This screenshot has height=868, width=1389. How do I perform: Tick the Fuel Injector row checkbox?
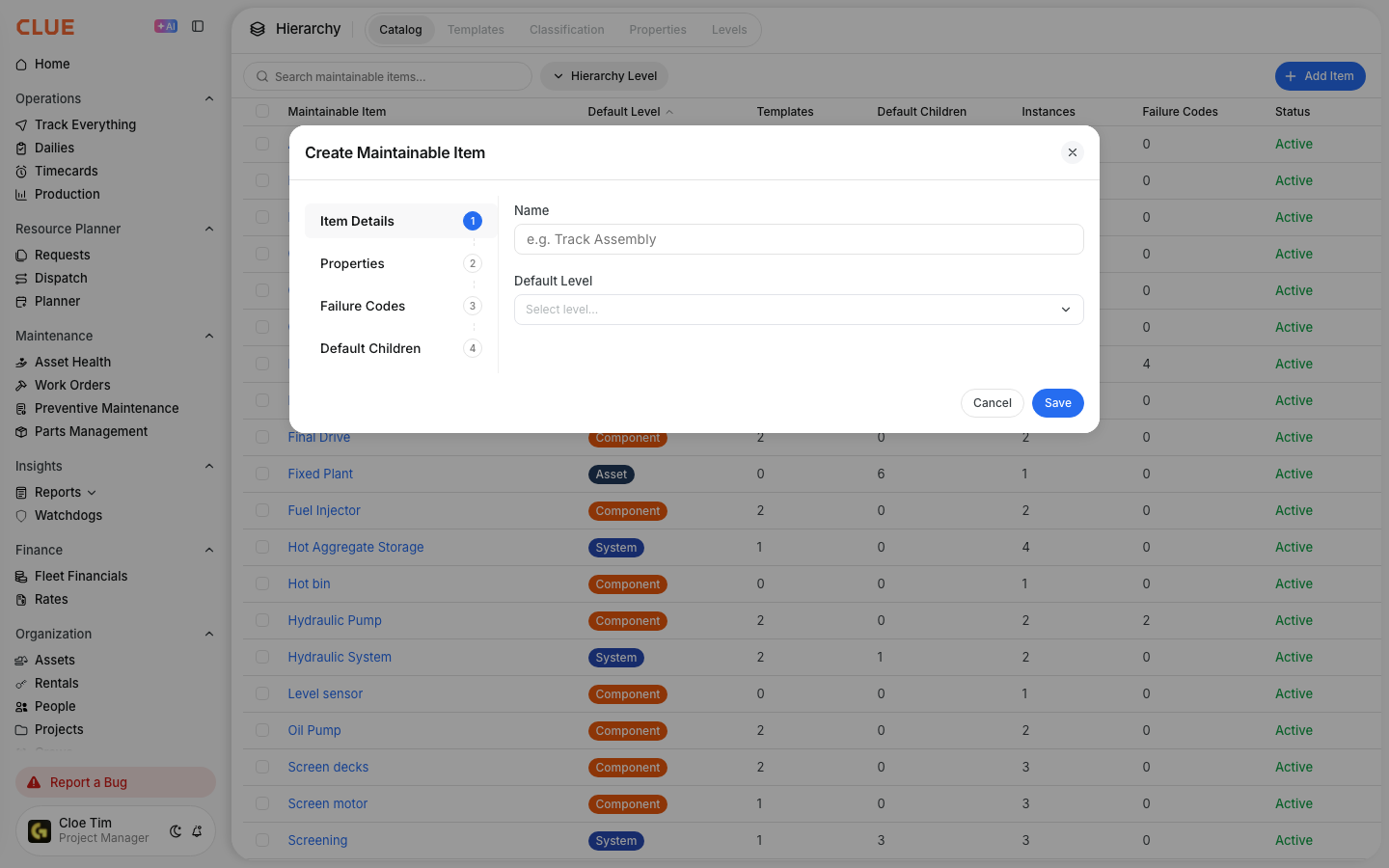262,510
